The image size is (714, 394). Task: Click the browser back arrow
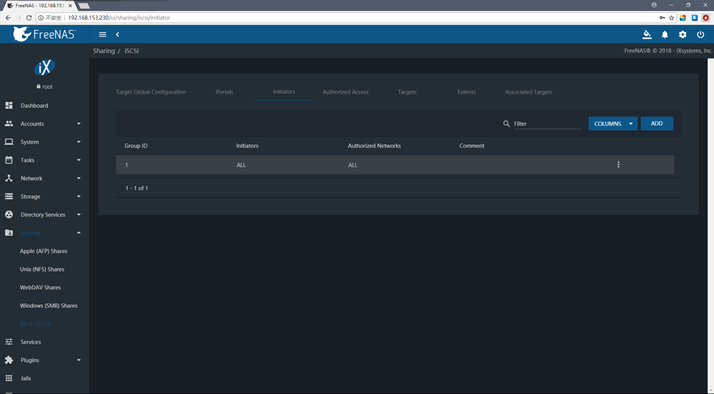point(8,18)
